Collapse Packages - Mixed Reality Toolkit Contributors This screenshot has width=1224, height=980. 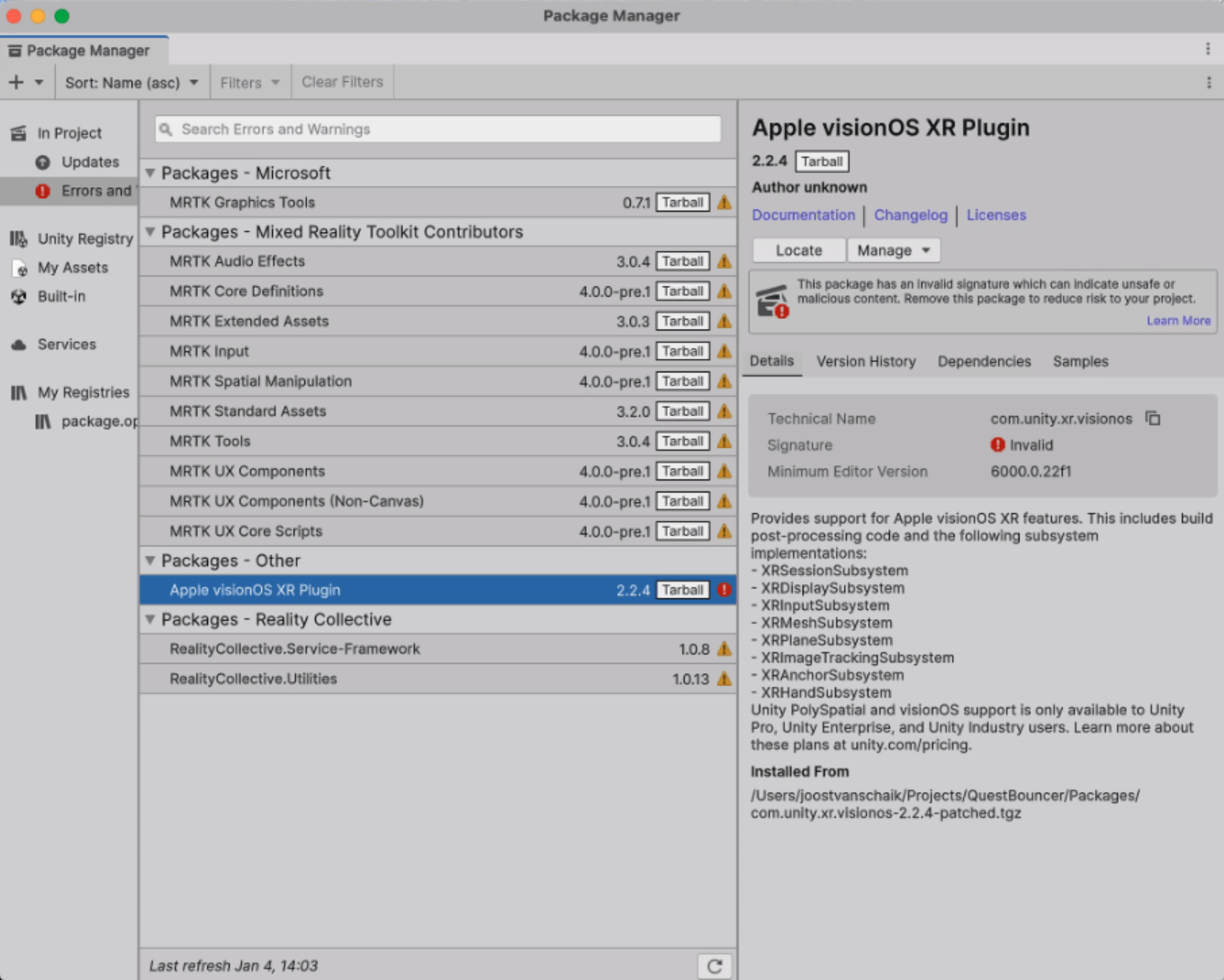(x=150, y=232)
